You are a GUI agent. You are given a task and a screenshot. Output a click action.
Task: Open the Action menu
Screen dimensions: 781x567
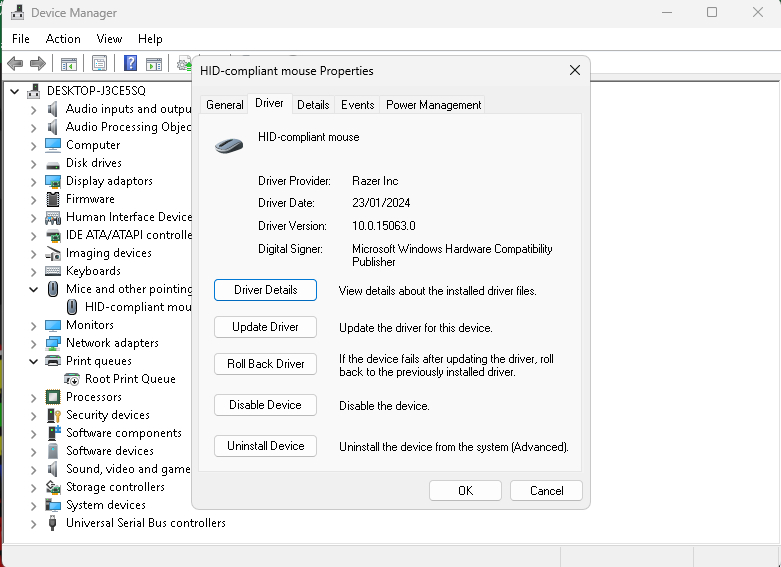(x=63, y=39)
